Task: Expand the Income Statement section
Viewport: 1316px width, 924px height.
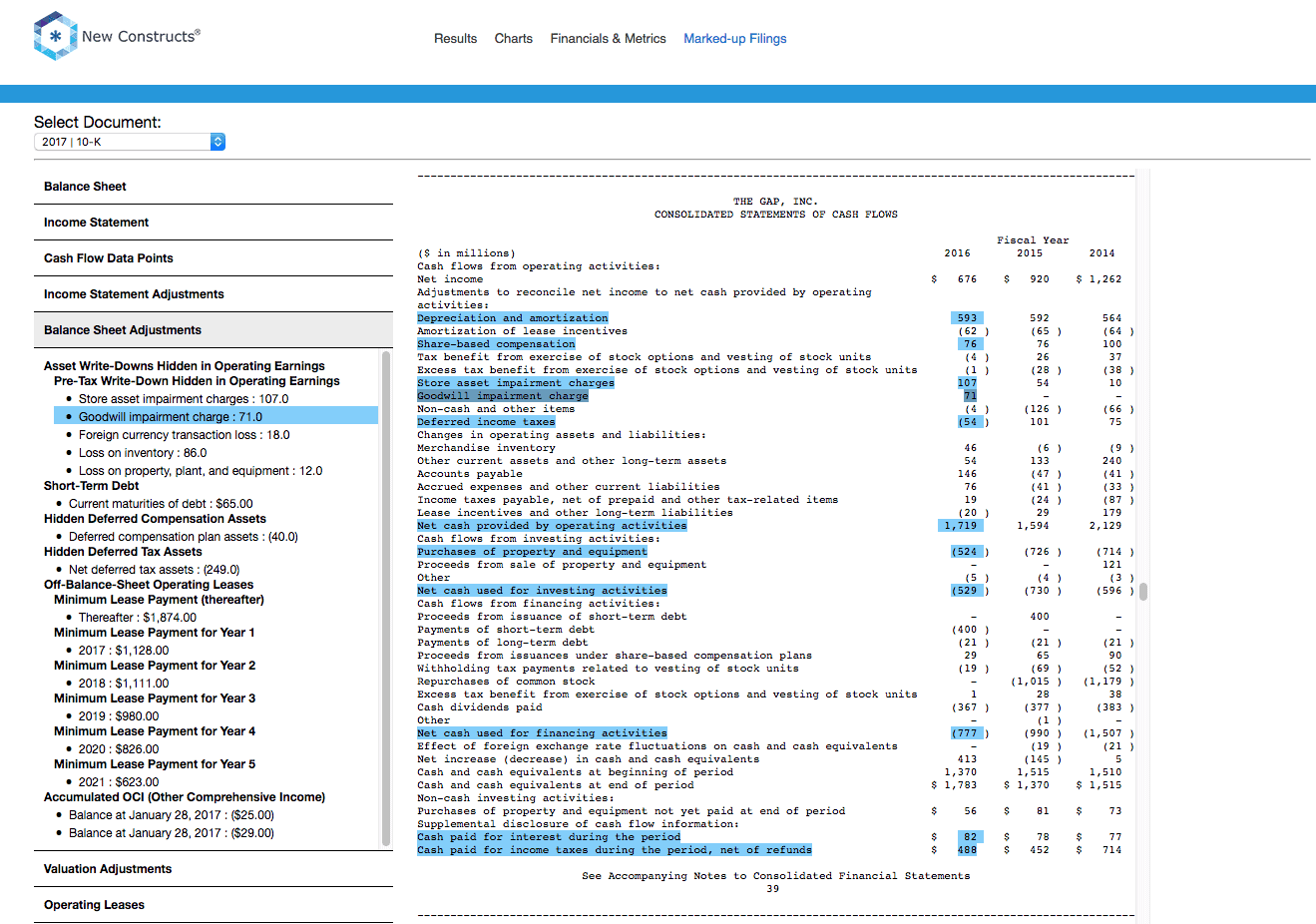Action: pos(214,223)
